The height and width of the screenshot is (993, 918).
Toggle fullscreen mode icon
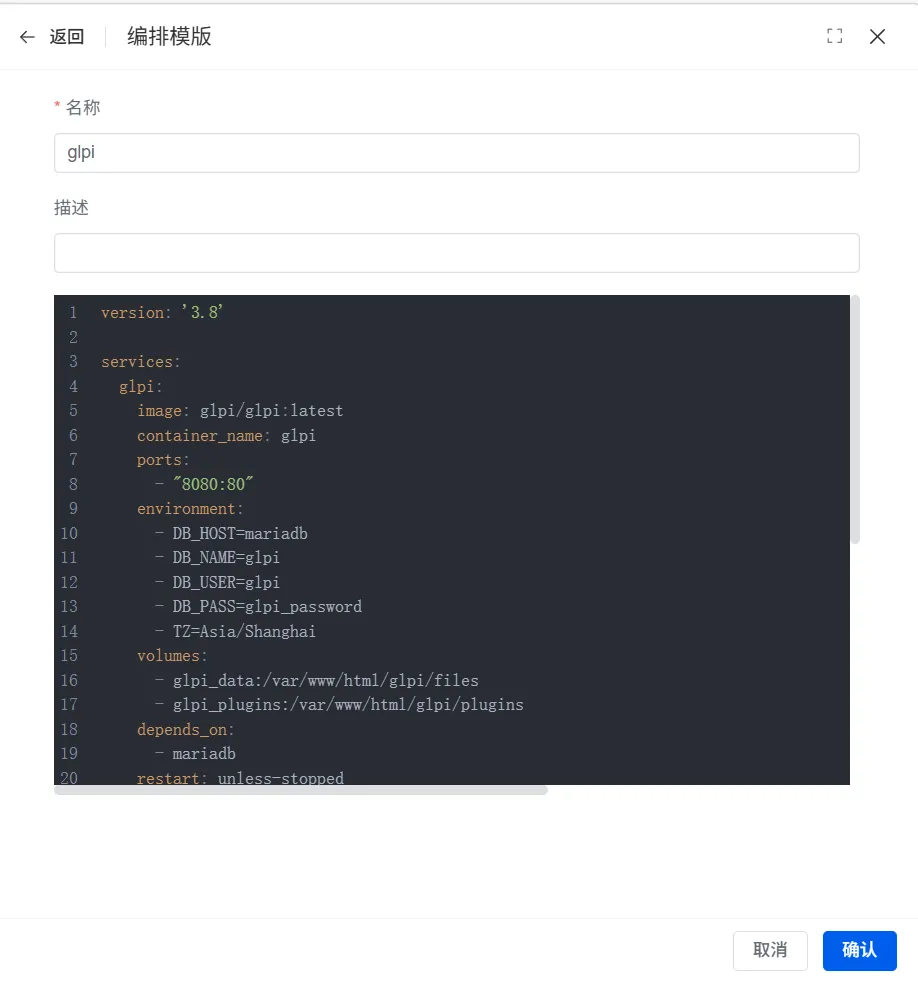tap(834, 36)
